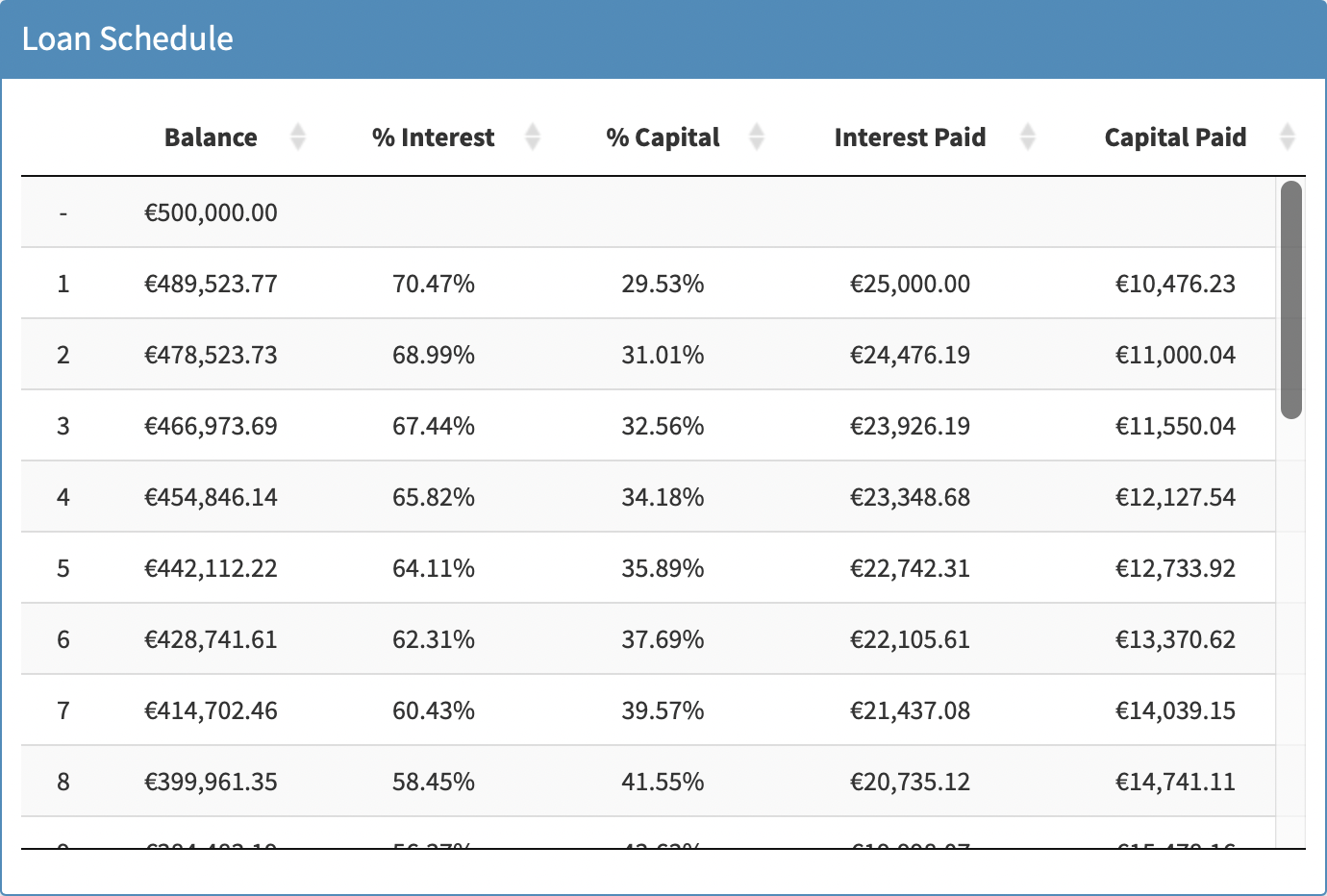
Task: Sort by Capital Paid header text
Action: pyautogui.click(x=1175, y=137)
